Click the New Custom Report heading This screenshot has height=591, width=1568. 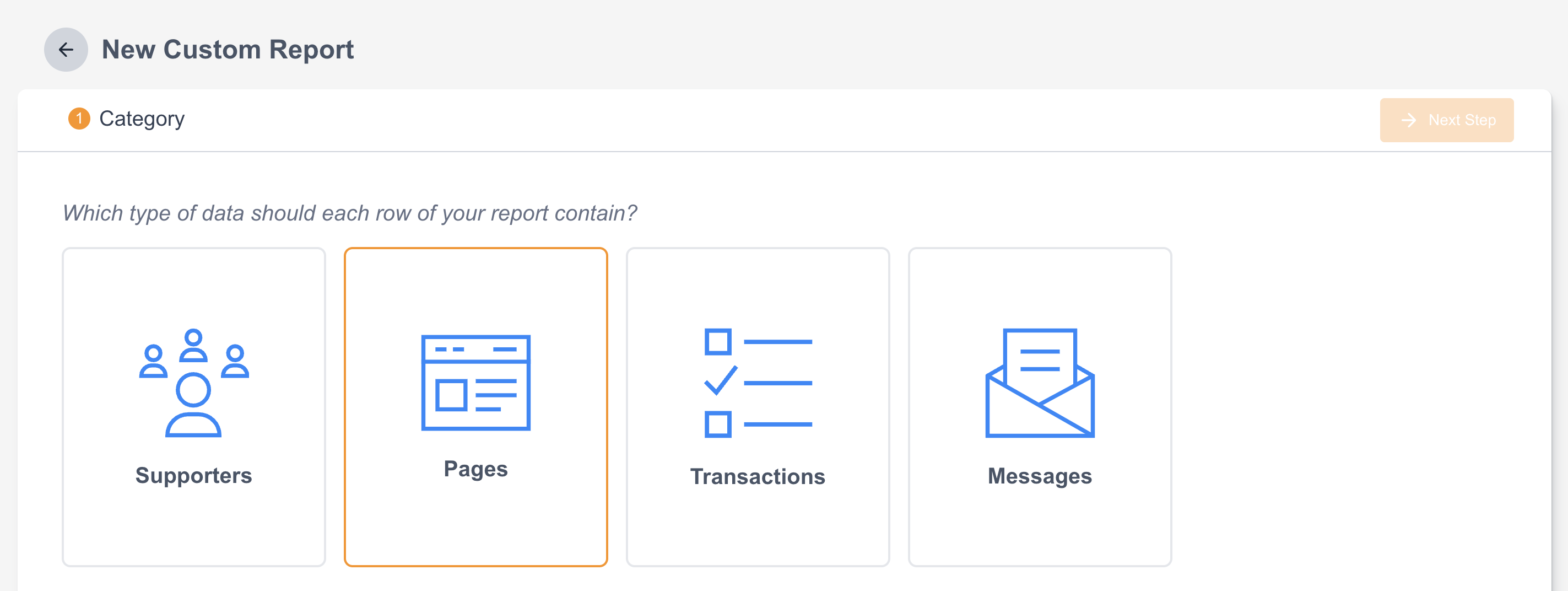pyautogui.click(x=227, y=50)
